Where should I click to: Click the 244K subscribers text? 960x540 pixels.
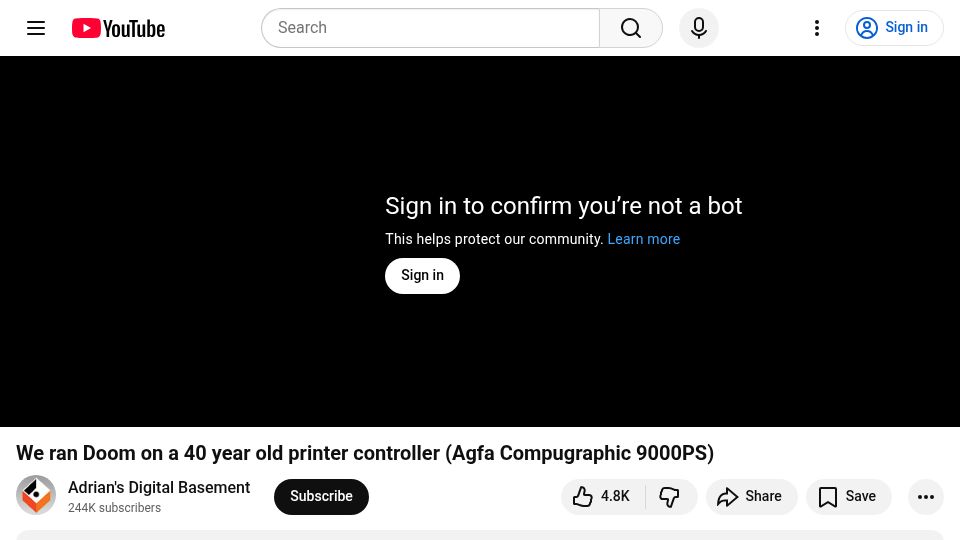point(114,508)
